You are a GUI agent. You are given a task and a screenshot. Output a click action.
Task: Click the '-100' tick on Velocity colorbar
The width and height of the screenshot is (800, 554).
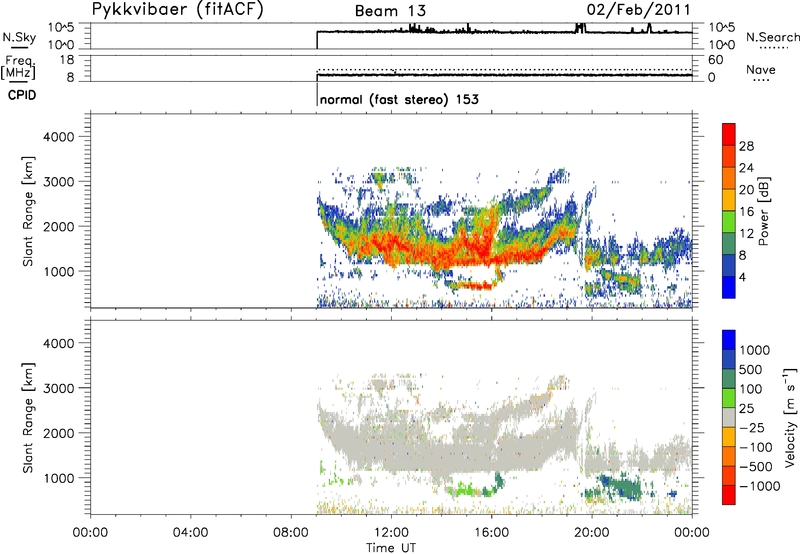point(756,447)
